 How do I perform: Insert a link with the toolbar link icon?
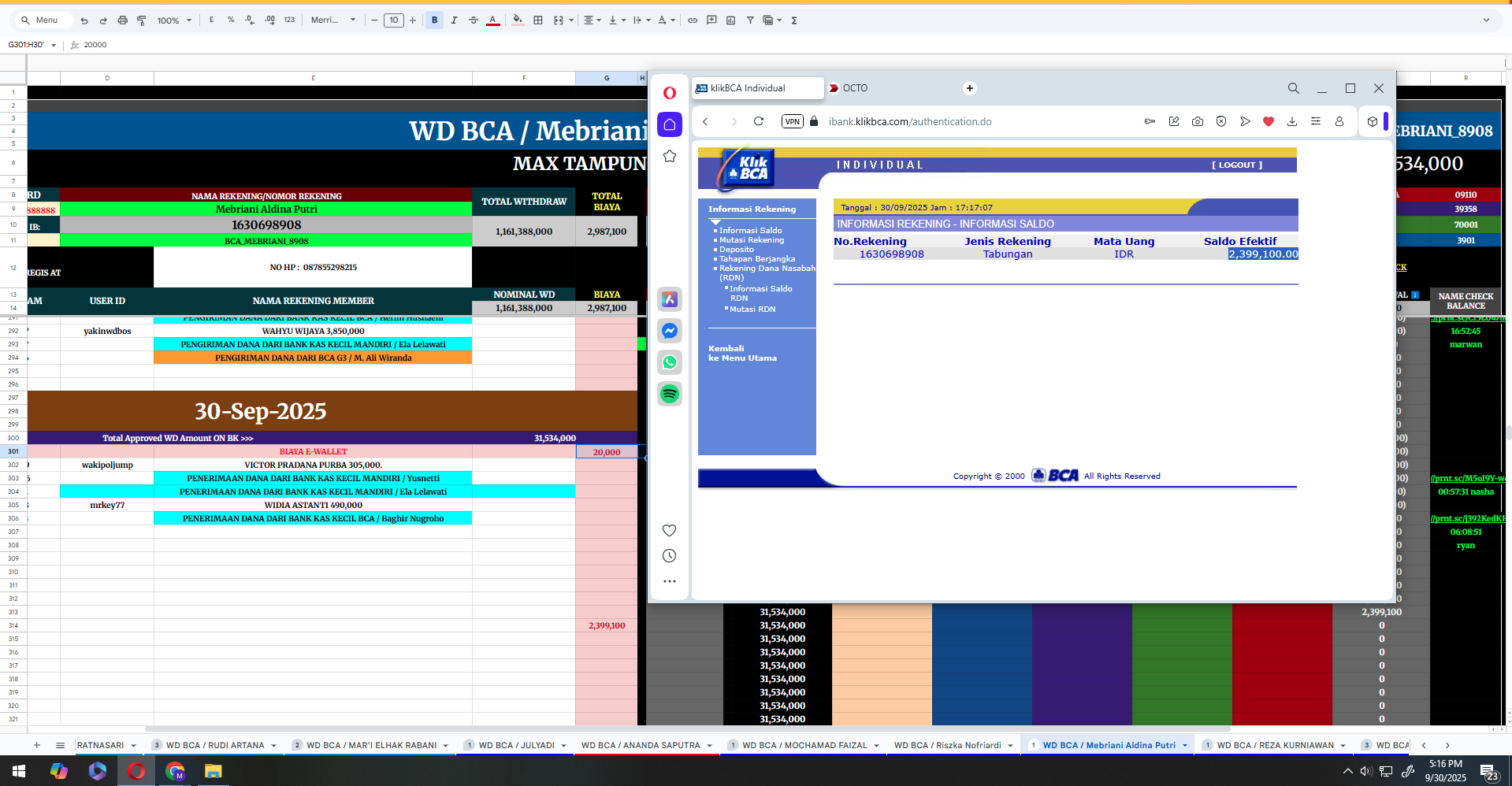[693, 20]
